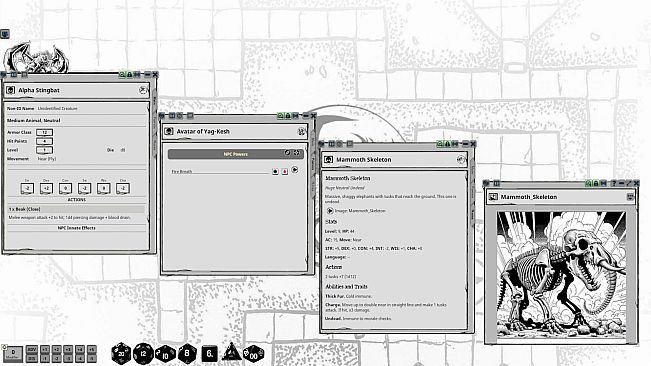Toggle the DIS disadvantage modifier

click(32, 358)
